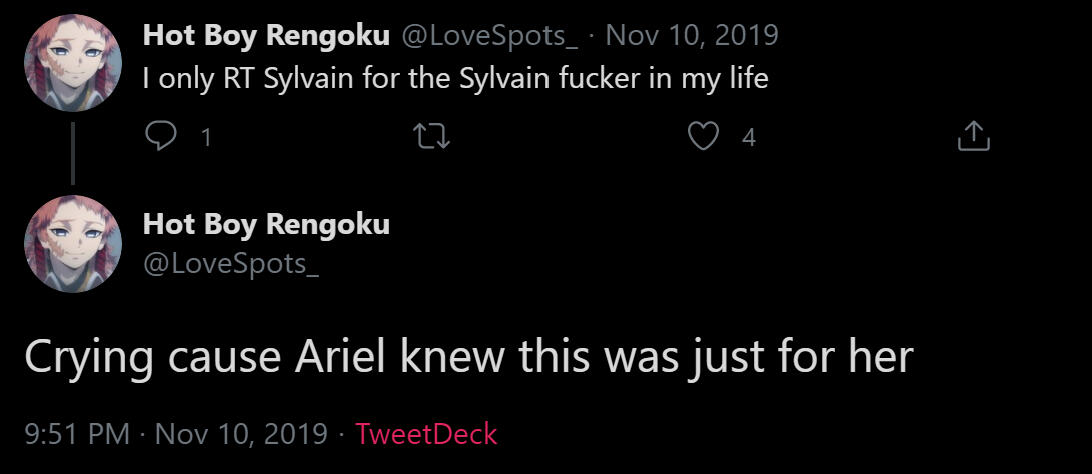Click the lower tweet's profile avatar
Image resolution: width=1092 pixels, height=474 pixels.
[71, 244]
